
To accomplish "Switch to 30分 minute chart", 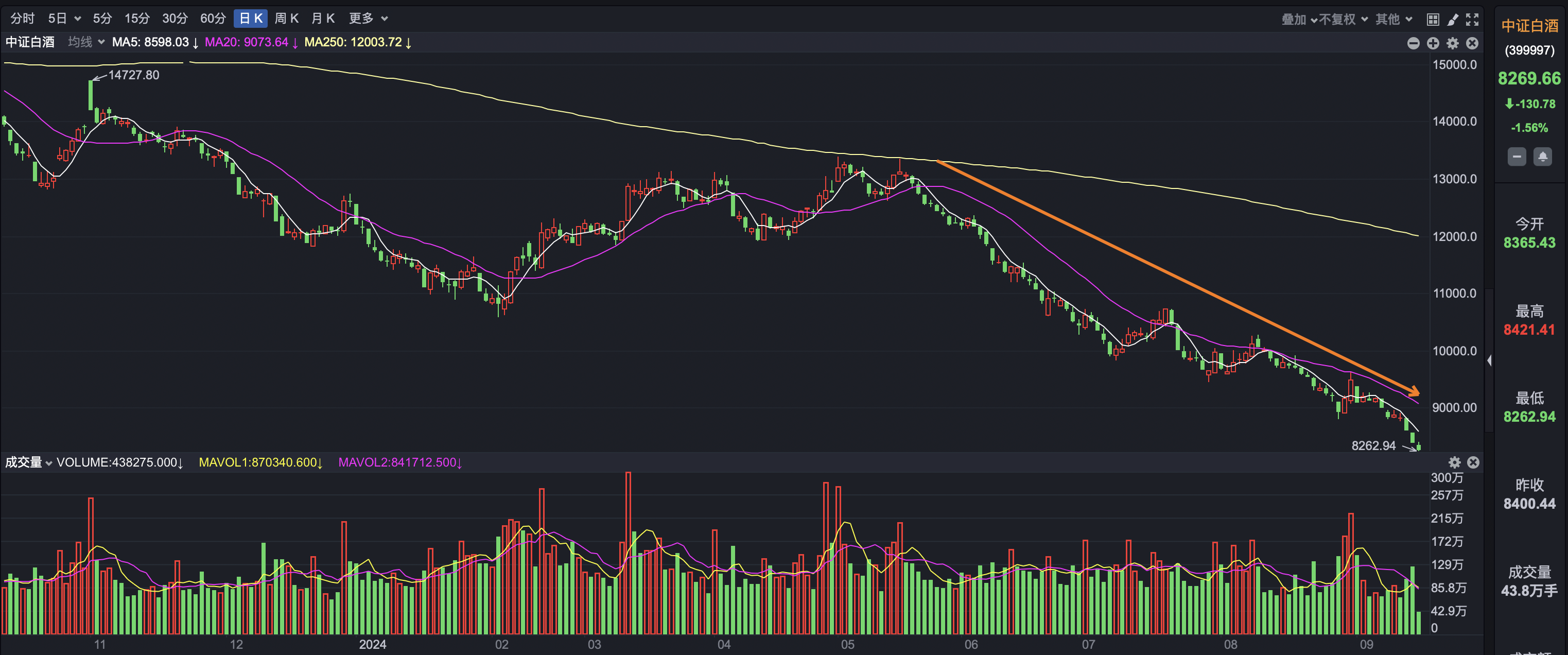I will pyautogui.click(x=175, y=18).
